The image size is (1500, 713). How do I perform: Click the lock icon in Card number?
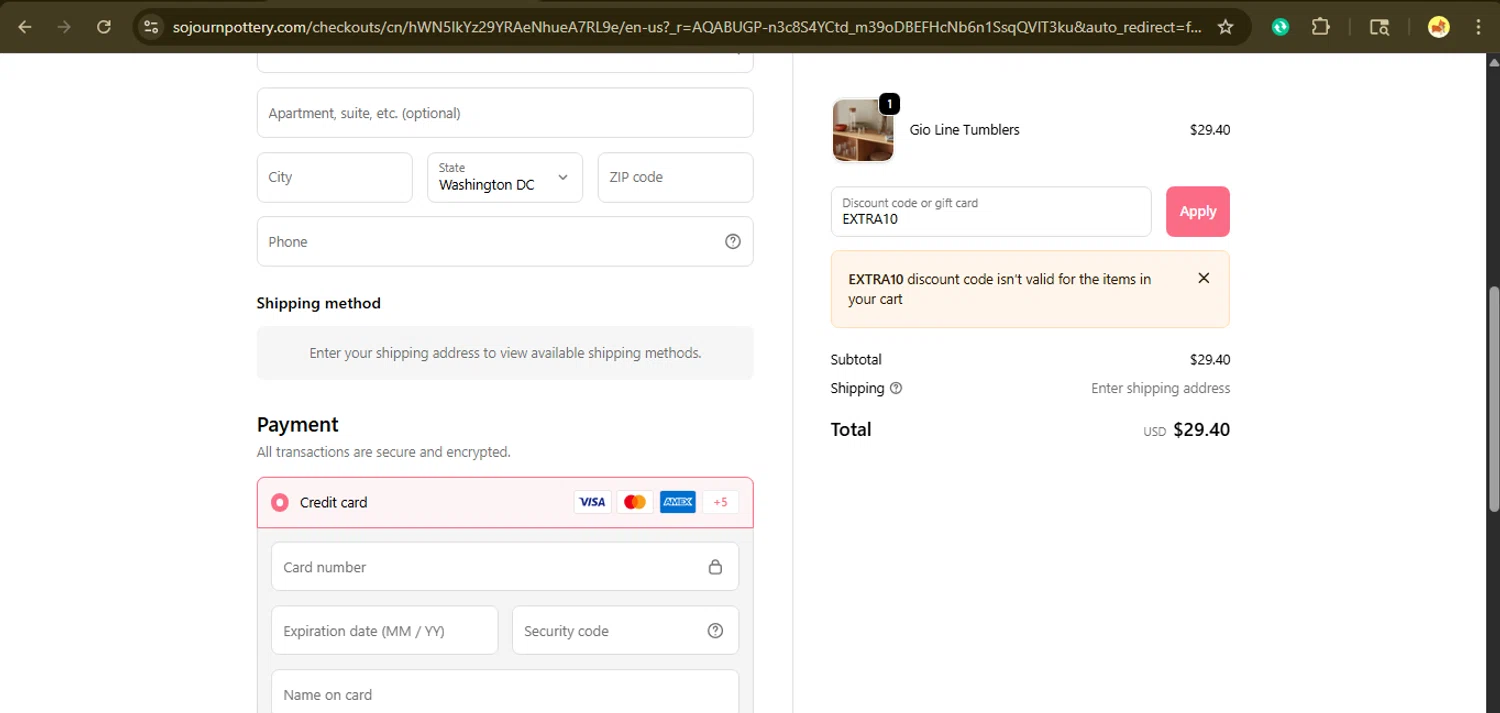click(715, 567)
